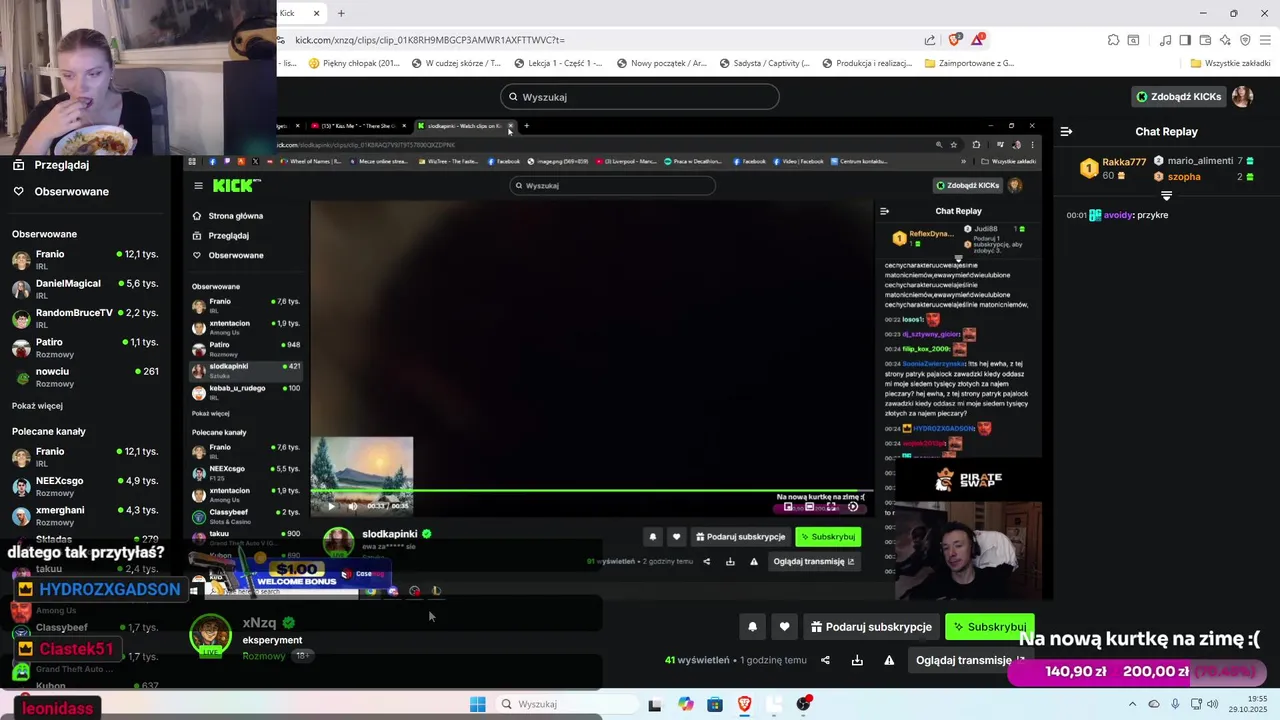This screenshot has height=720, width=1280.
Task: Collapse the Chat Replay panel icon
Action: pos(1066,131)
